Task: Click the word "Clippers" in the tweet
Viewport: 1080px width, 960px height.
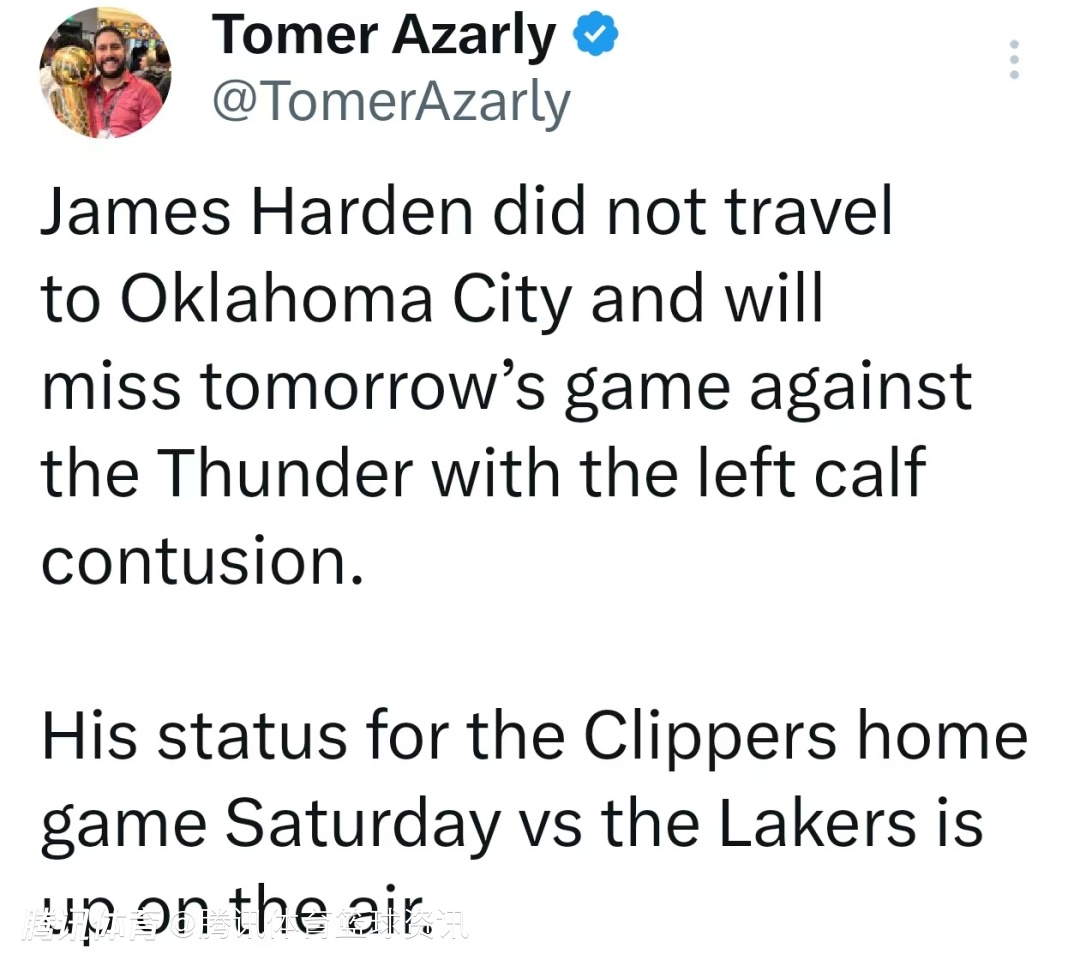Action: 710,737
